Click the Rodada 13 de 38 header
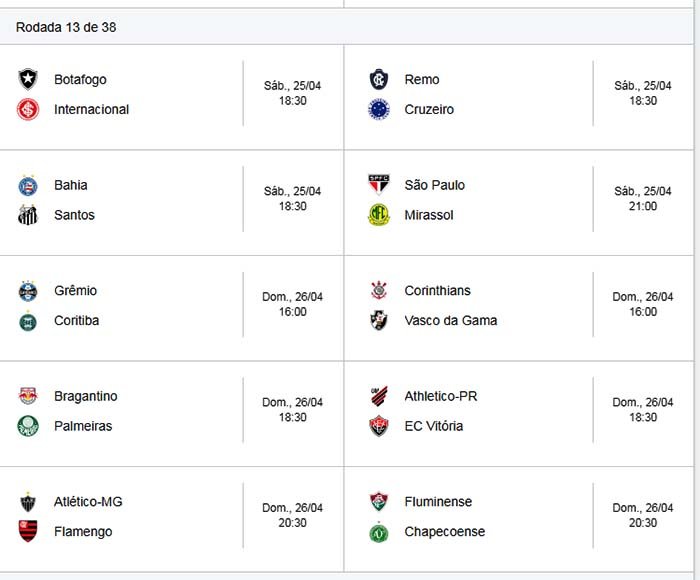 coord(66,27)
